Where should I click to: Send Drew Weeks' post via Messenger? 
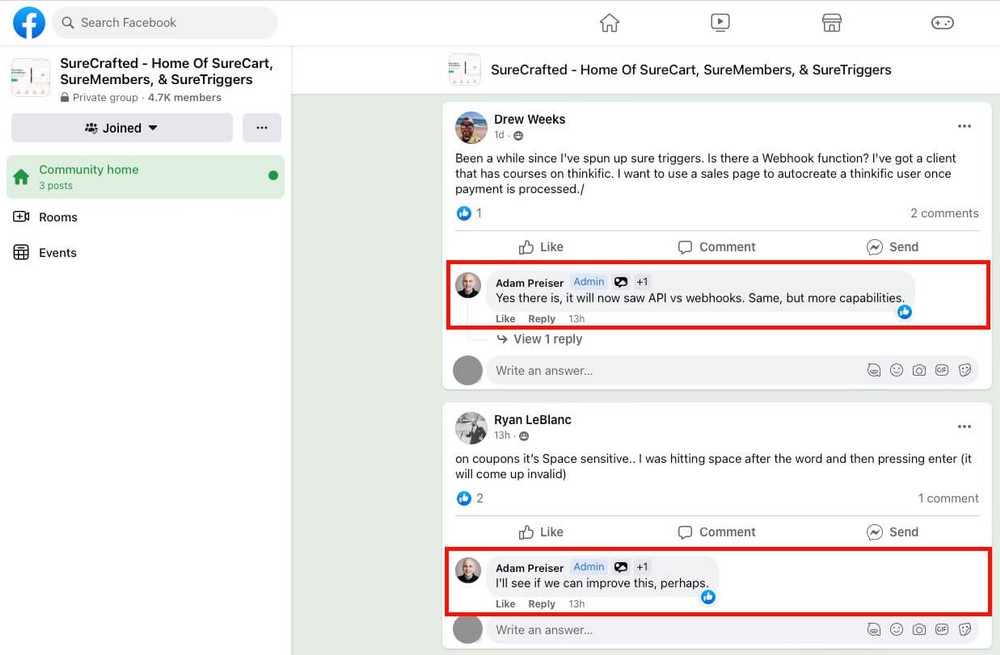coord(892,247)
